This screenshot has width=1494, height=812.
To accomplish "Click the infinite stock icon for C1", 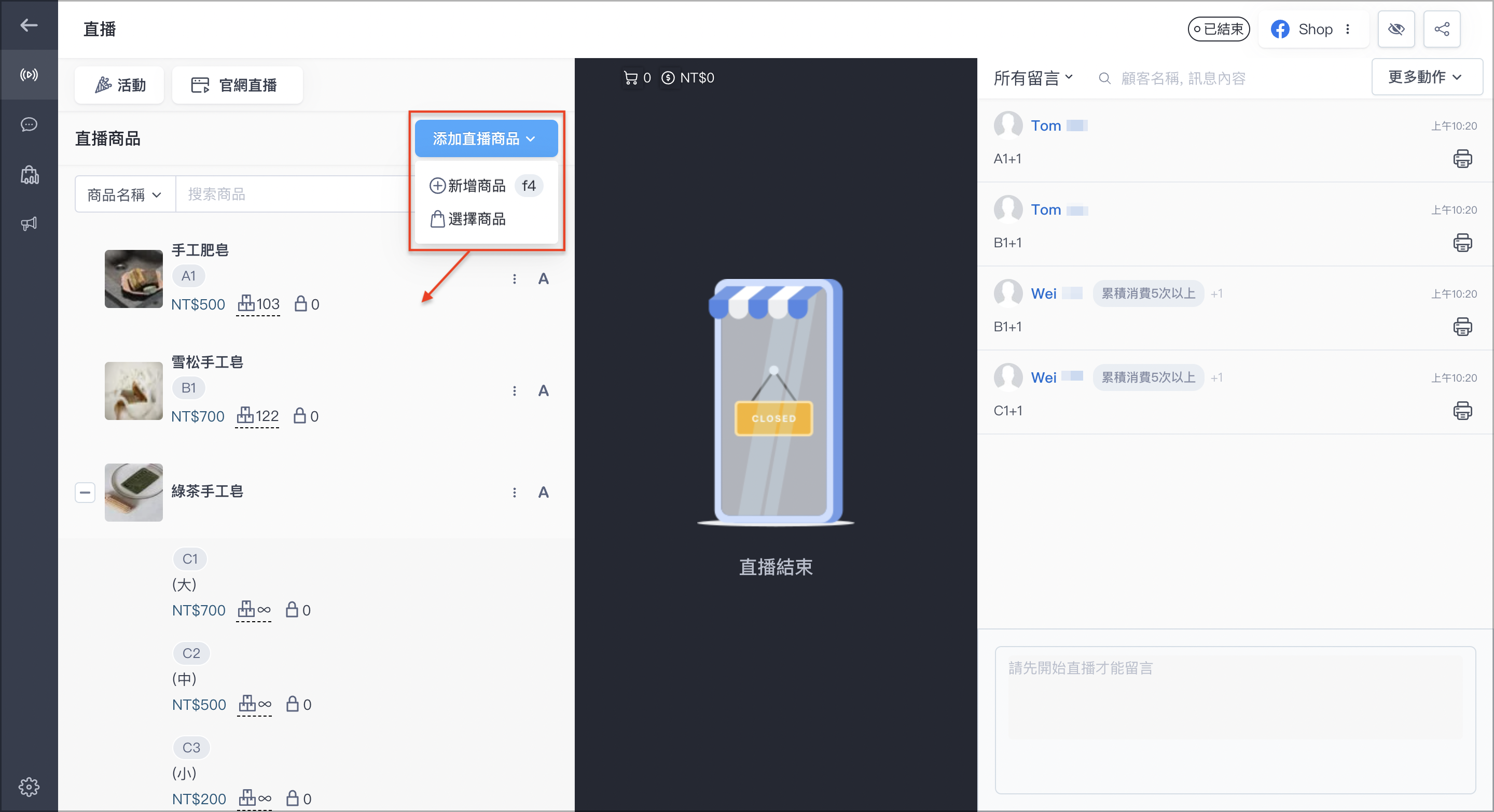I will pos(254,610).
